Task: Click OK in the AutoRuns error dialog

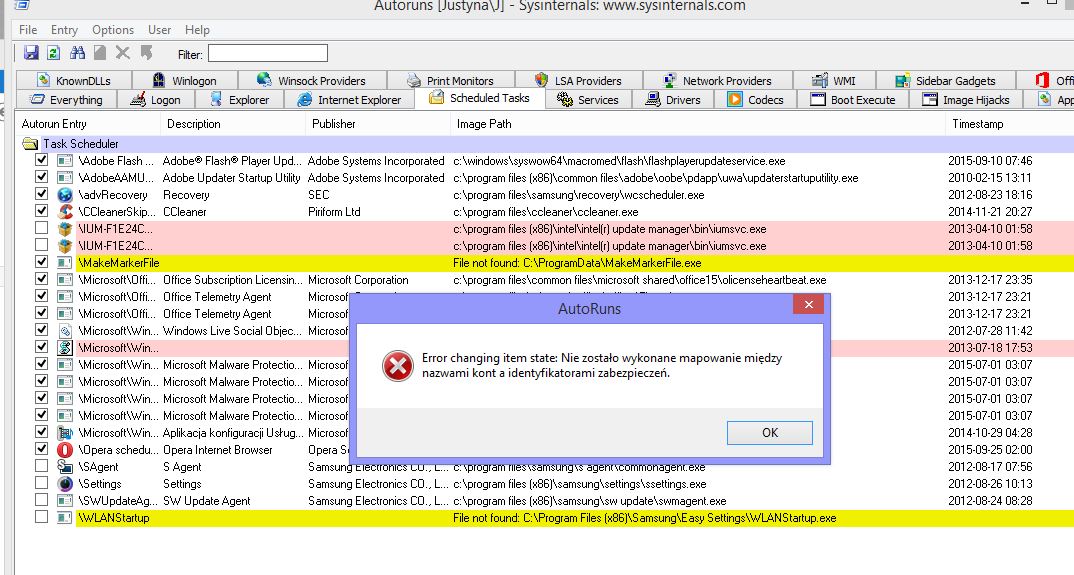Action: pos(770,432)
